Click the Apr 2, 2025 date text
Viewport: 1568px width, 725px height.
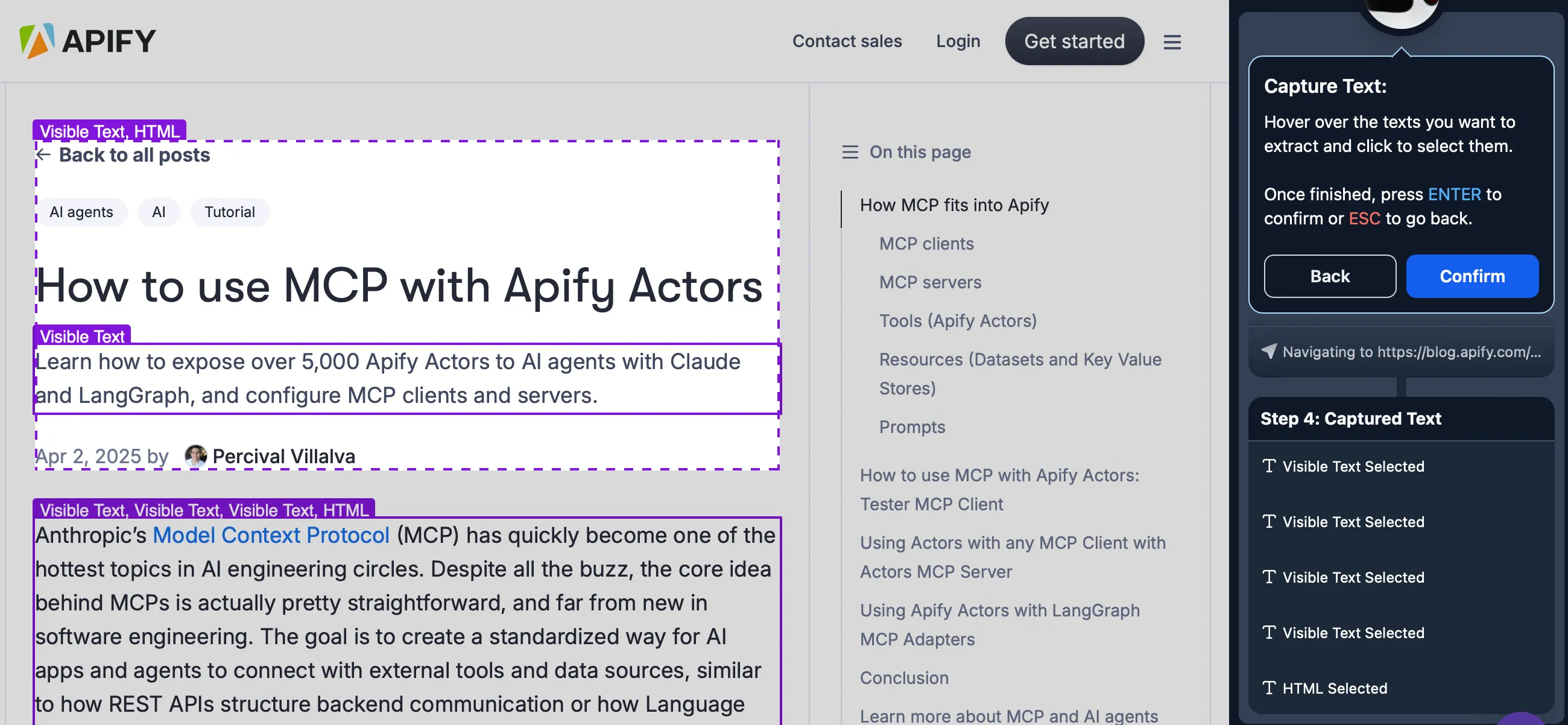point(88,456)
